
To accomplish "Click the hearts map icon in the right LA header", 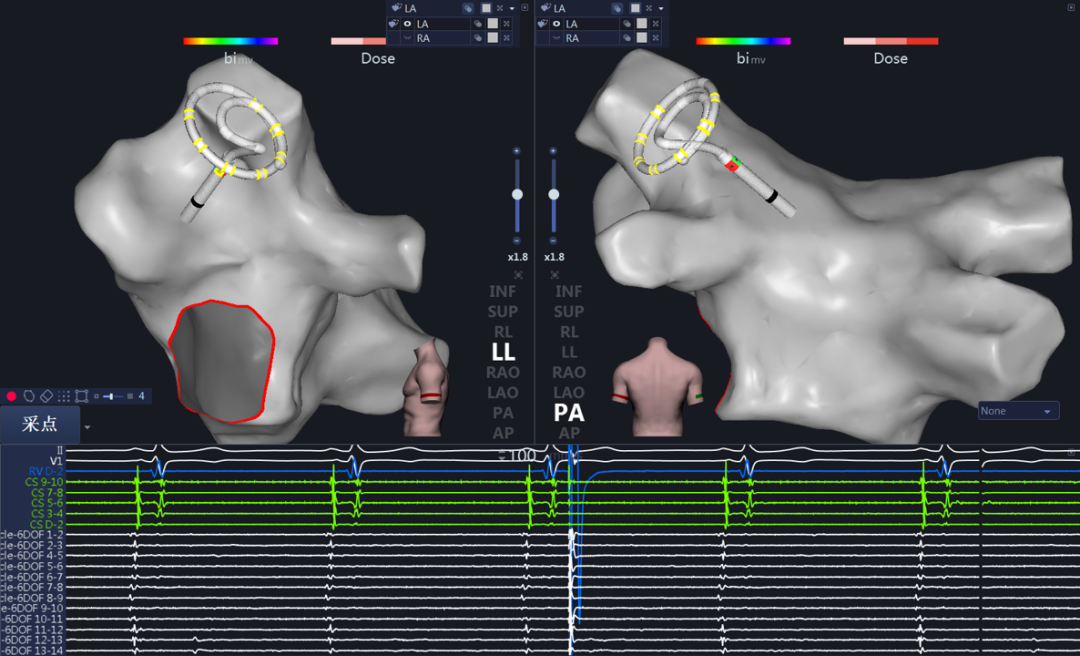I will coord(546,8).
